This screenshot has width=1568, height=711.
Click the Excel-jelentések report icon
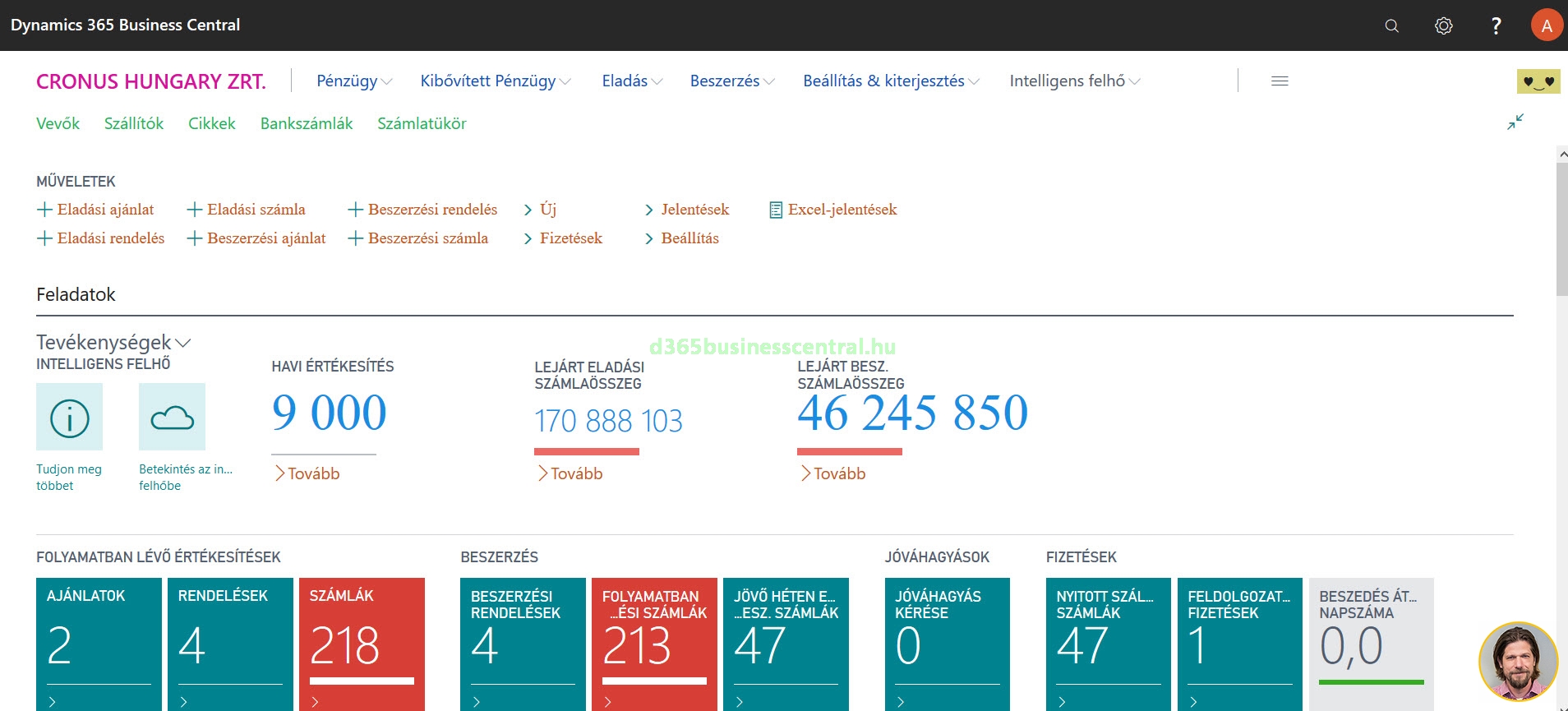775,210
